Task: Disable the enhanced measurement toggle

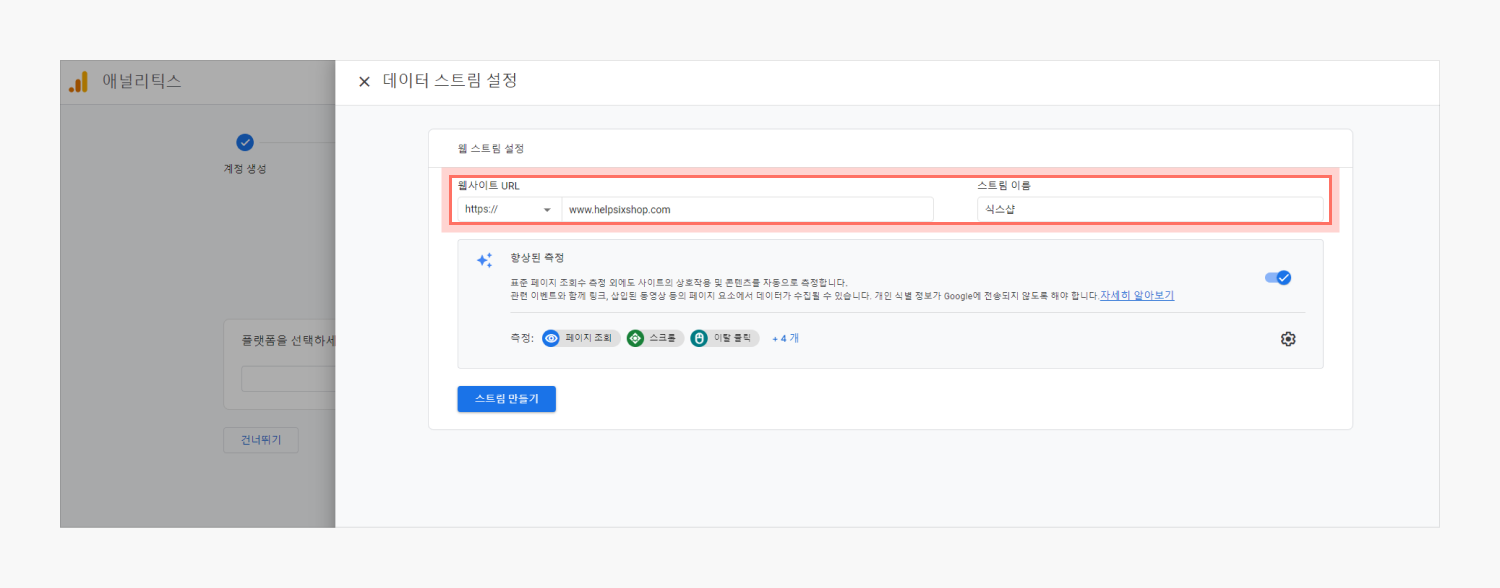Action: tap(1278, 278)
